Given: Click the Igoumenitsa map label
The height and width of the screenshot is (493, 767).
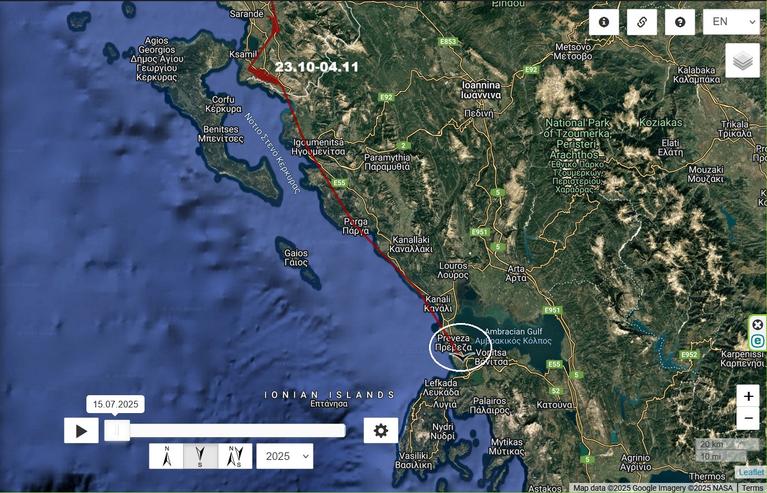Looking at the screenshot, I should [x=318, y=147].
